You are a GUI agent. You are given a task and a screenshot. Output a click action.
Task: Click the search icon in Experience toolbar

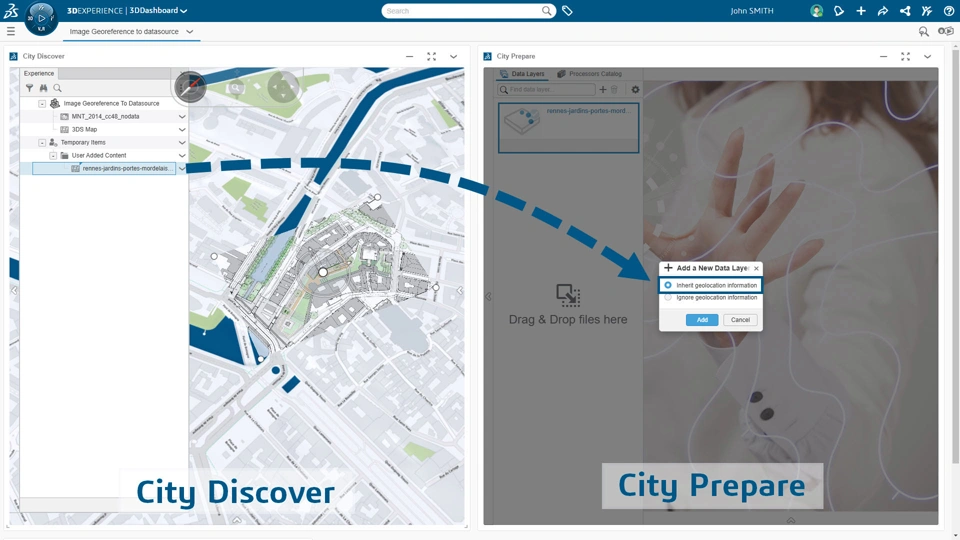click(57, 88)
